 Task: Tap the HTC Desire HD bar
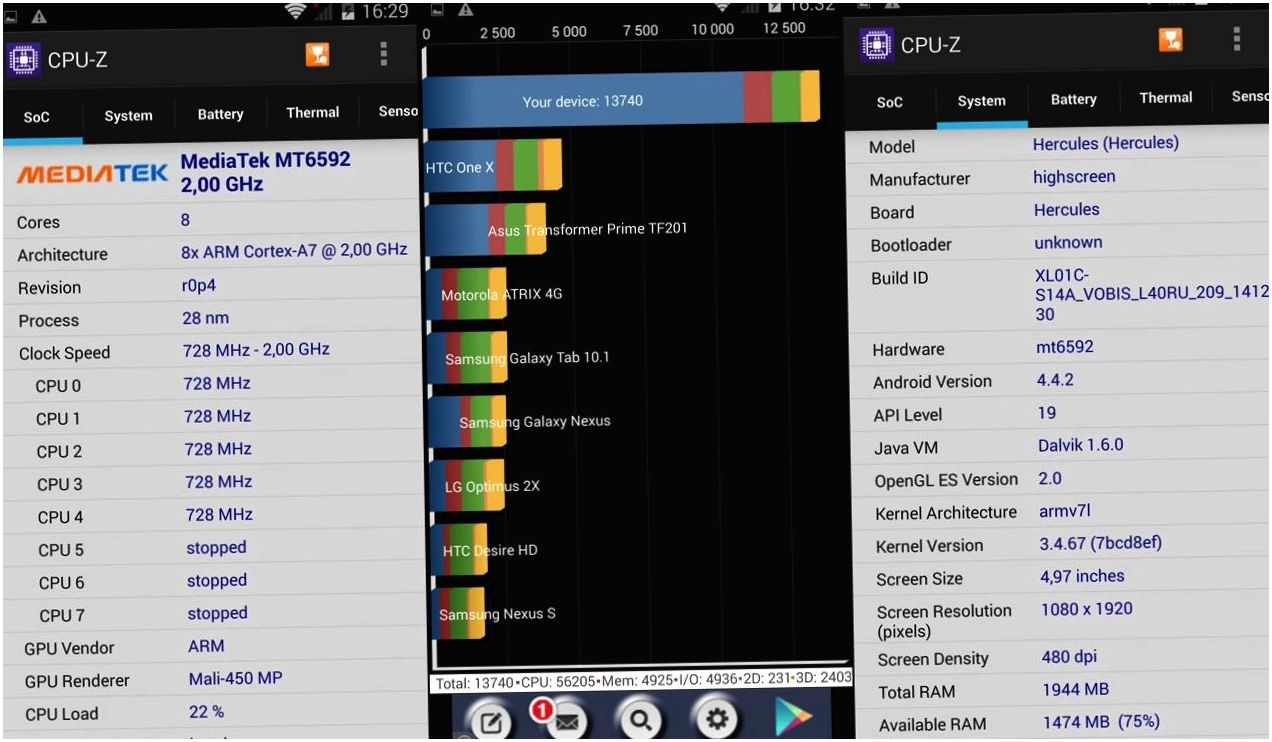click(459, 550)
